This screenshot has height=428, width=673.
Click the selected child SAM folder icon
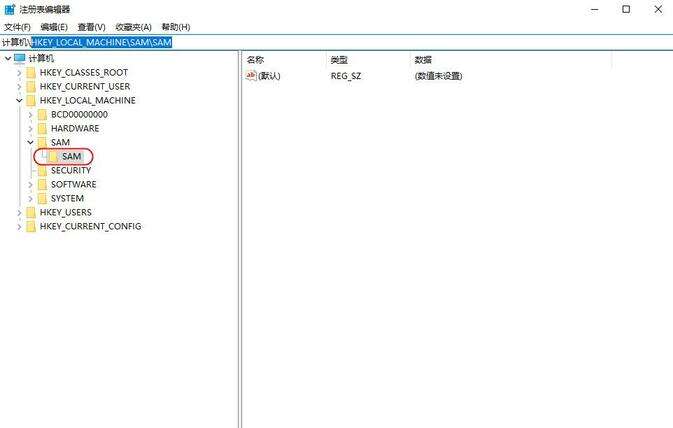53,157
